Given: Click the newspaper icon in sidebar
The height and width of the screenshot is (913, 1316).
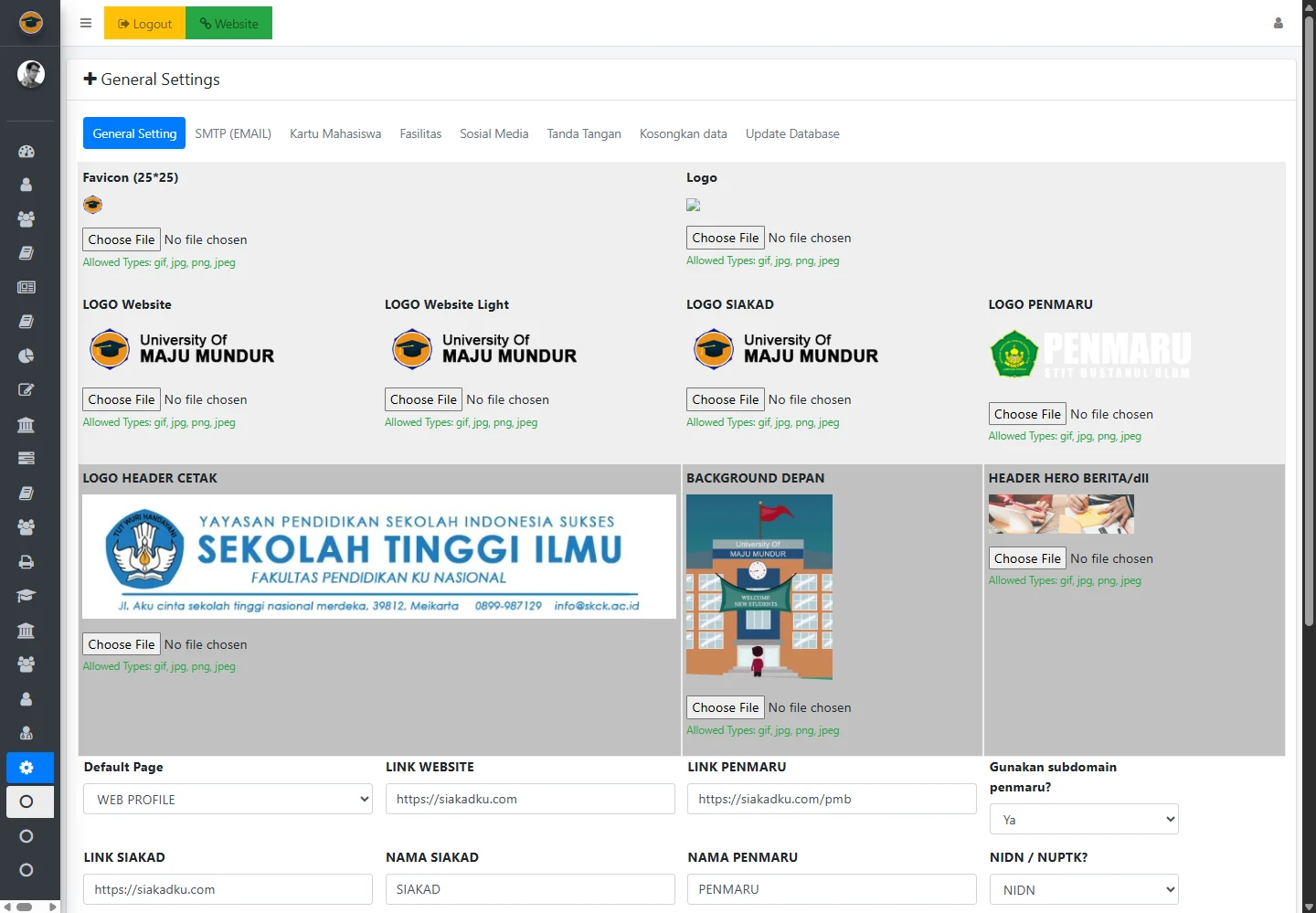Looking at the screenshot, I should click(27, 287).
